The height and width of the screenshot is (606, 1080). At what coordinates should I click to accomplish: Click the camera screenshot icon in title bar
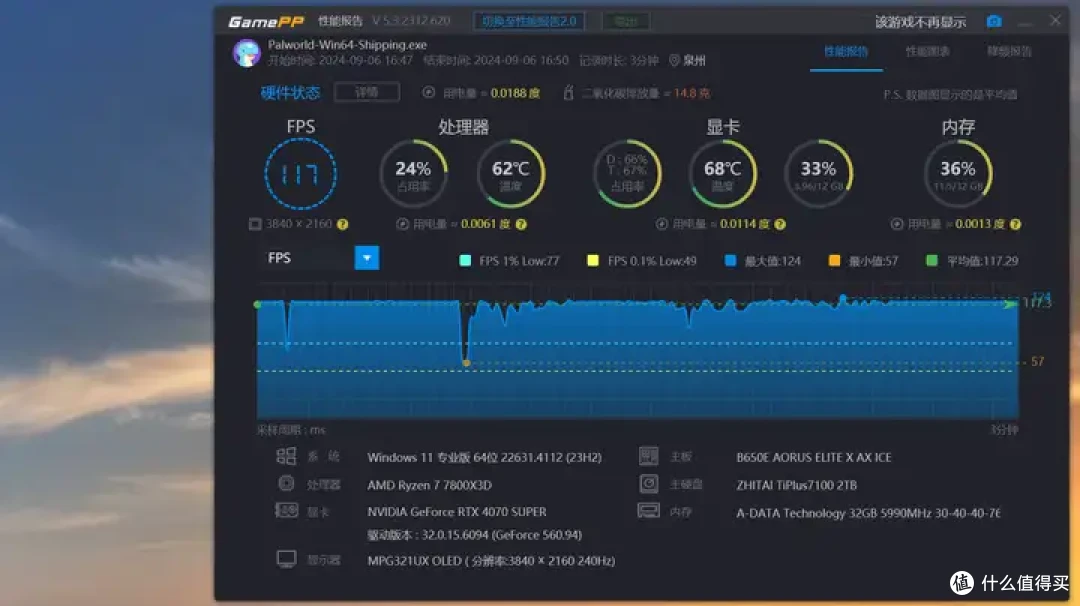point(994,21)
